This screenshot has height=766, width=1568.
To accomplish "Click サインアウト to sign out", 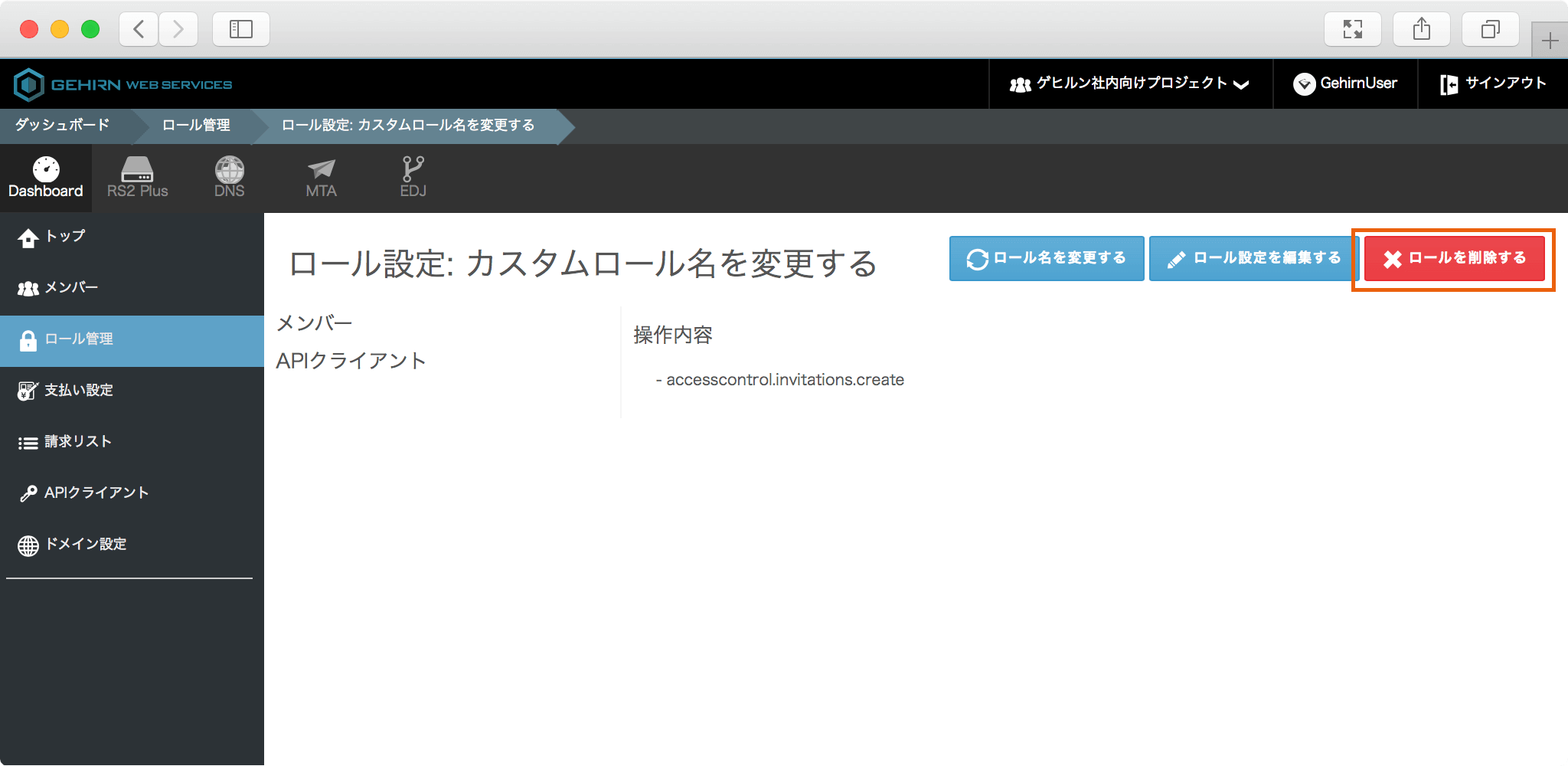I will point(1493,83).
